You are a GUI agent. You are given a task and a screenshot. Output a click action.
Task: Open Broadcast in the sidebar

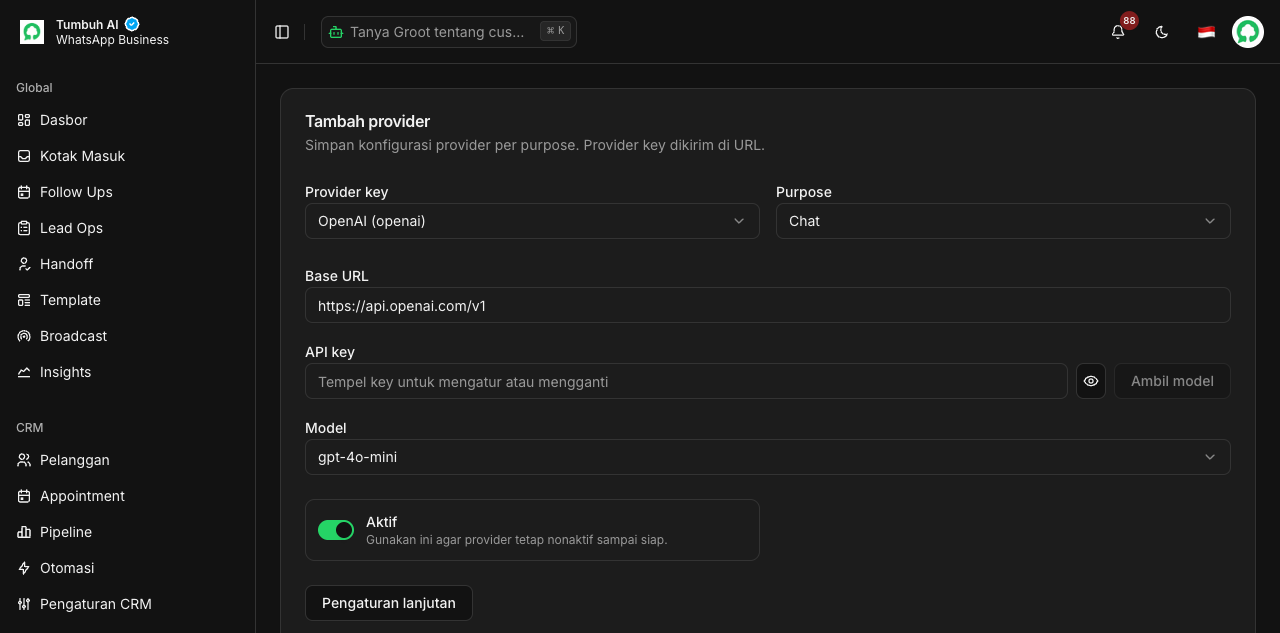[128, 336]
